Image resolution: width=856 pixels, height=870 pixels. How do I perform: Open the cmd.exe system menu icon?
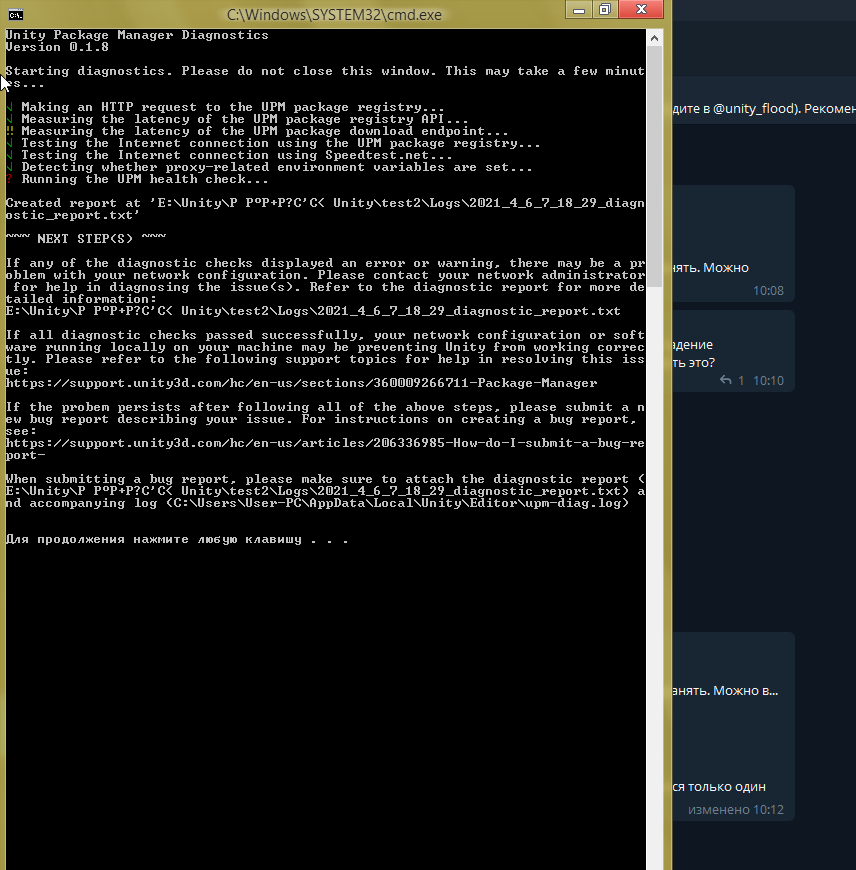(16, 14)
